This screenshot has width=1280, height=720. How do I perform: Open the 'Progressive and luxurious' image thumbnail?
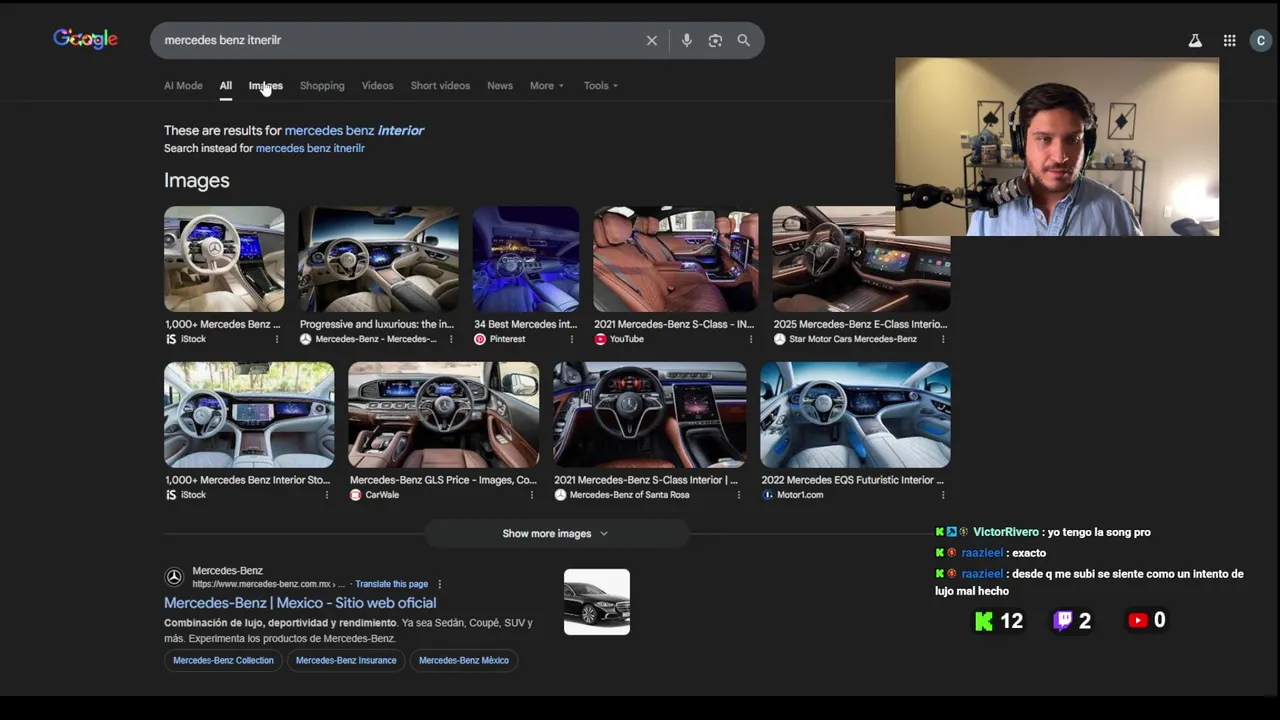point(379,259)
